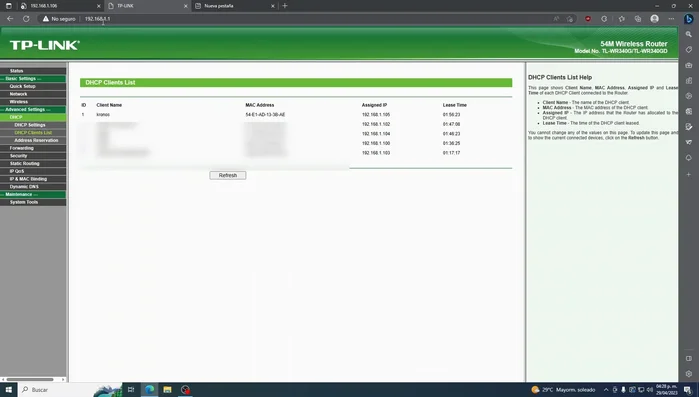Open the Windows Start menu
The width and height of the screenshot is (699, 397).
8,390
